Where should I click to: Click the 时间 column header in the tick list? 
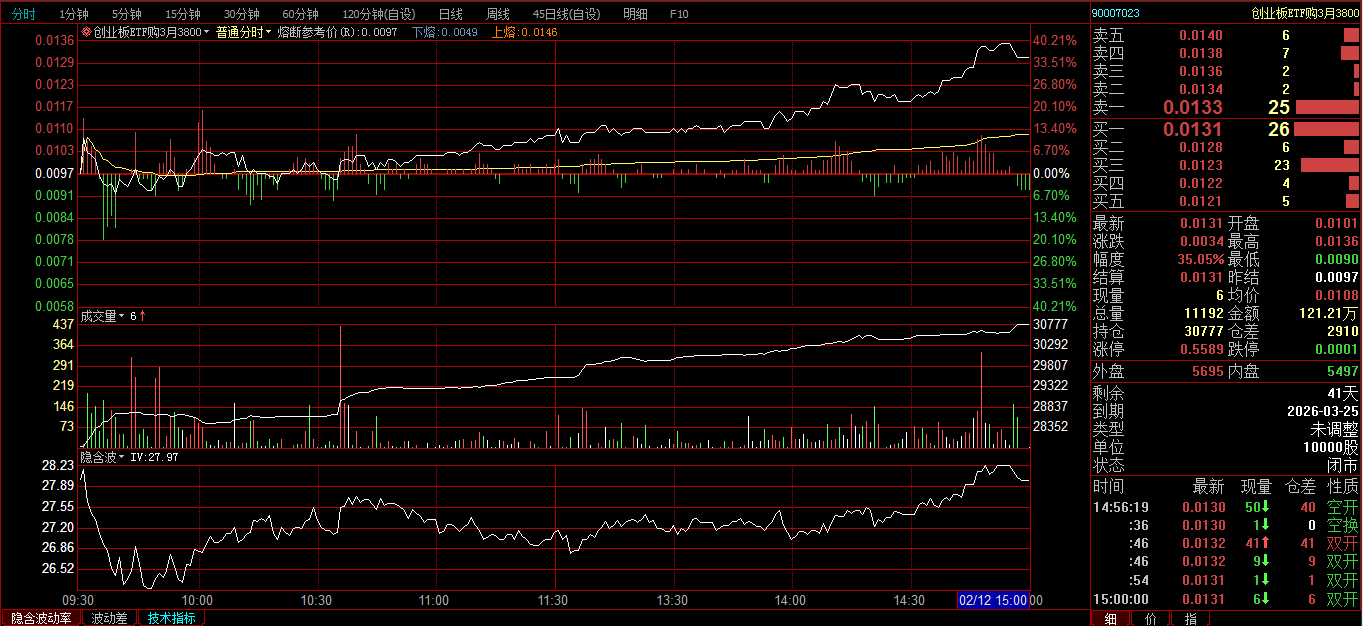[1108, 487]
